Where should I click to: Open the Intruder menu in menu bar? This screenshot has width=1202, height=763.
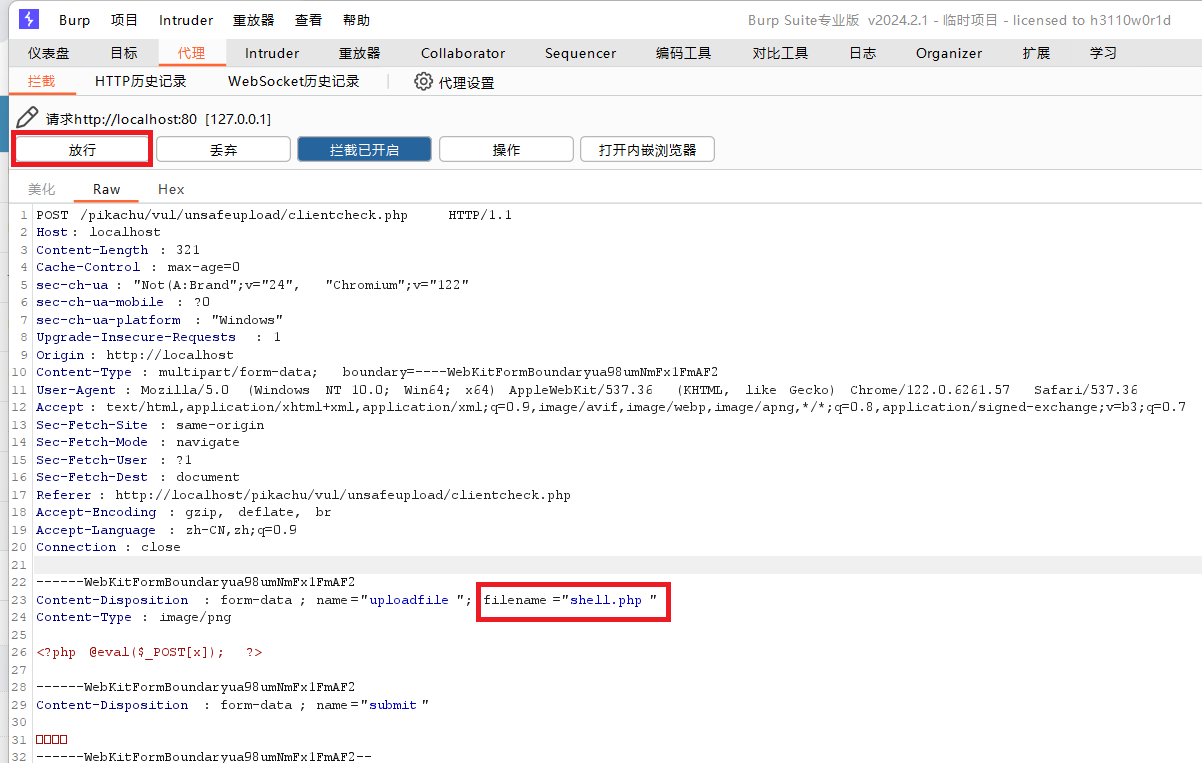tap(186, 20)
